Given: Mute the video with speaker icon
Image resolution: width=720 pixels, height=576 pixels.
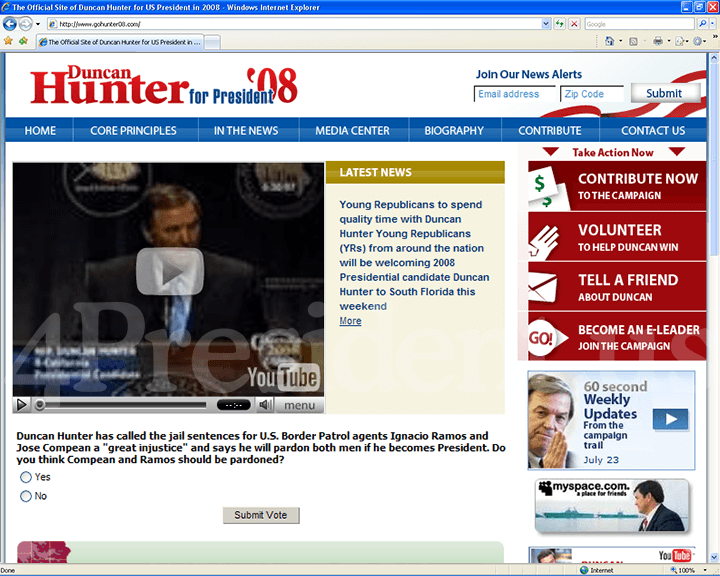Looking at the screenshot, I should (265, 405).
